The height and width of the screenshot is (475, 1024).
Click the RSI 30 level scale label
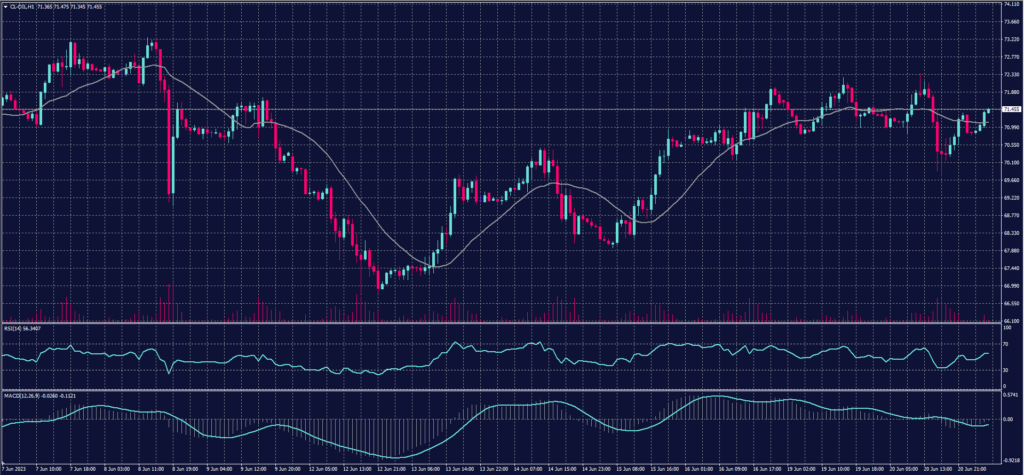click(1006, 370)
